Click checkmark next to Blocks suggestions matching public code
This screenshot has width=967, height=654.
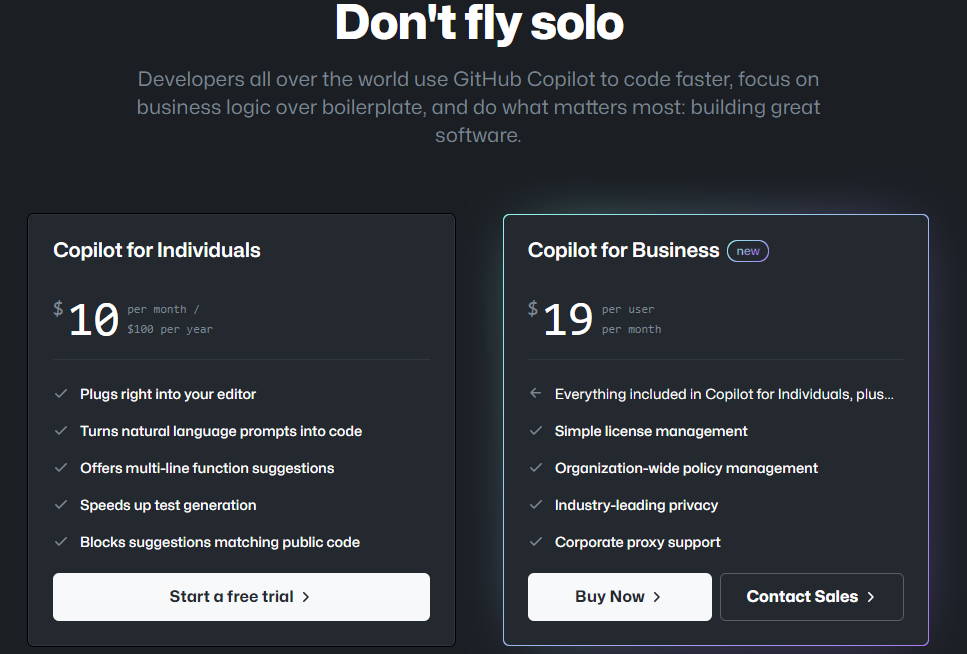coord(61,542)
